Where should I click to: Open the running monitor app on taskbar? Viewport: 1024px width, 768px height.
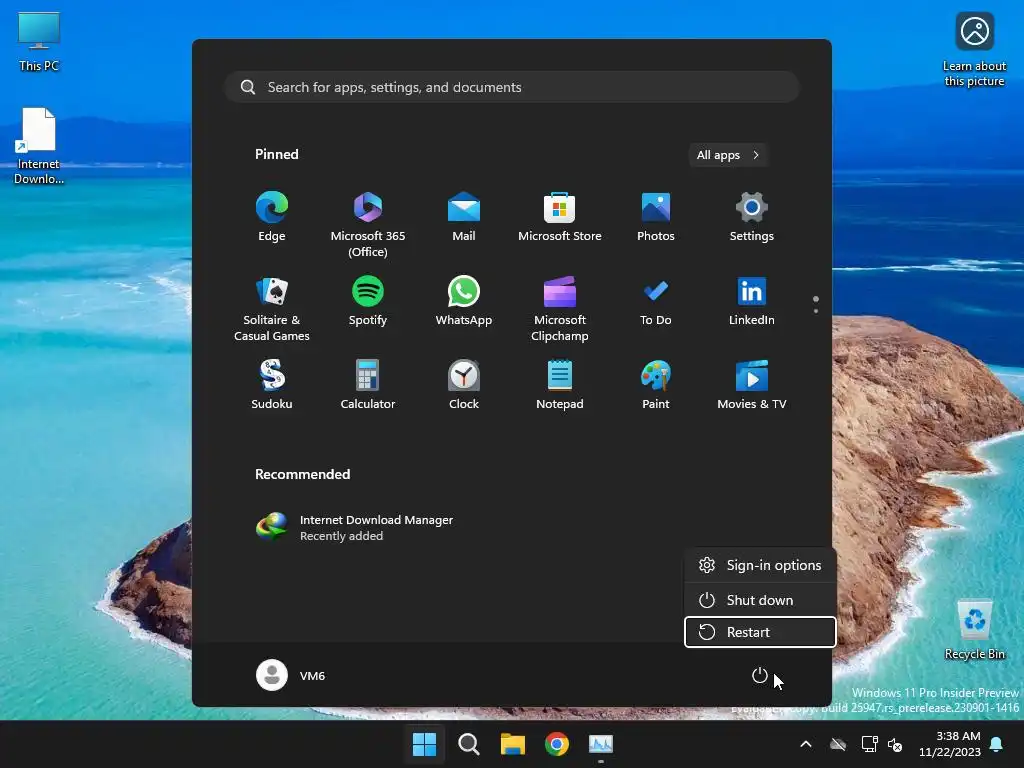click(601, 744)
